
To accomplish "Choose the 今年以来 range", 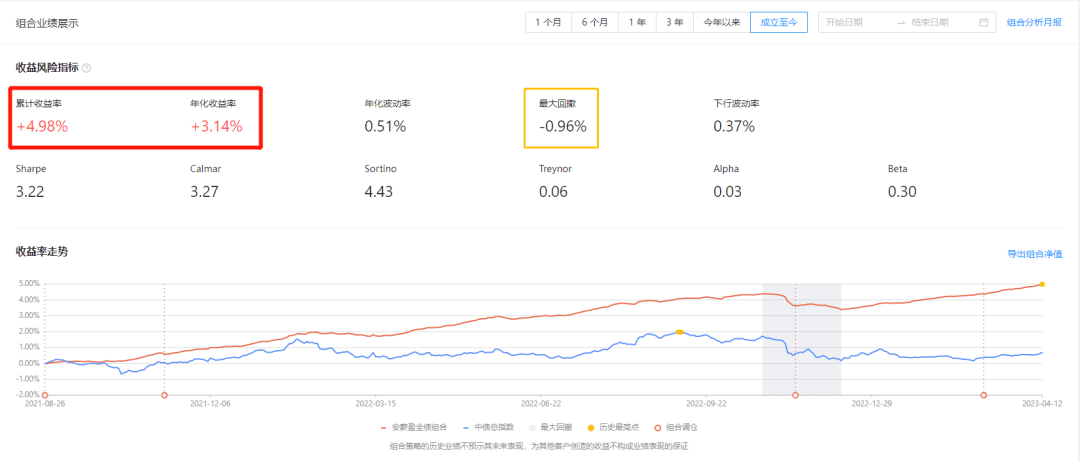I will [x=720, y=22].
